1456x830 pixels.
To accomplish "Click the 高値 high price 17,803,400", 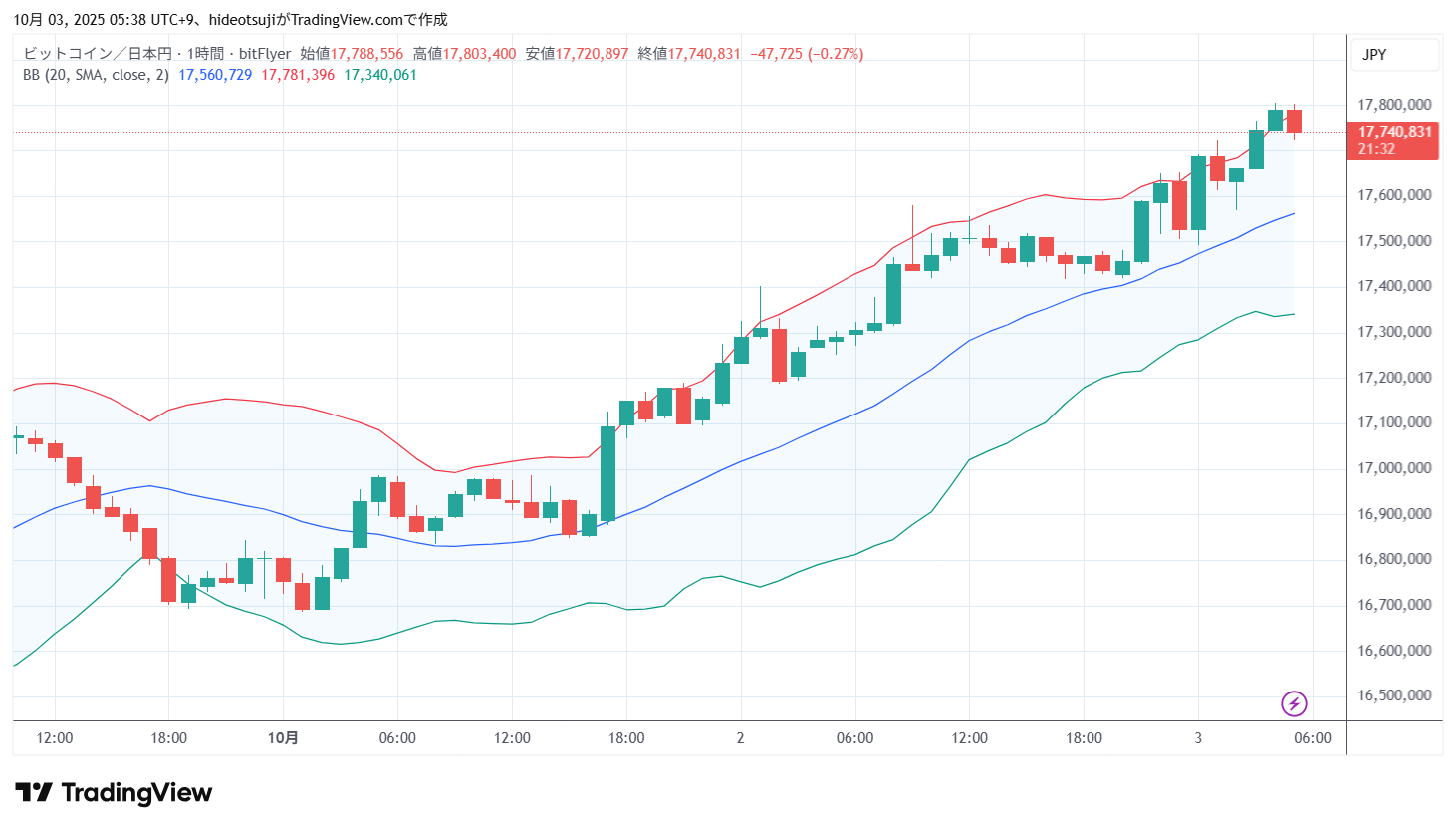I will click(x=479, y=54).
